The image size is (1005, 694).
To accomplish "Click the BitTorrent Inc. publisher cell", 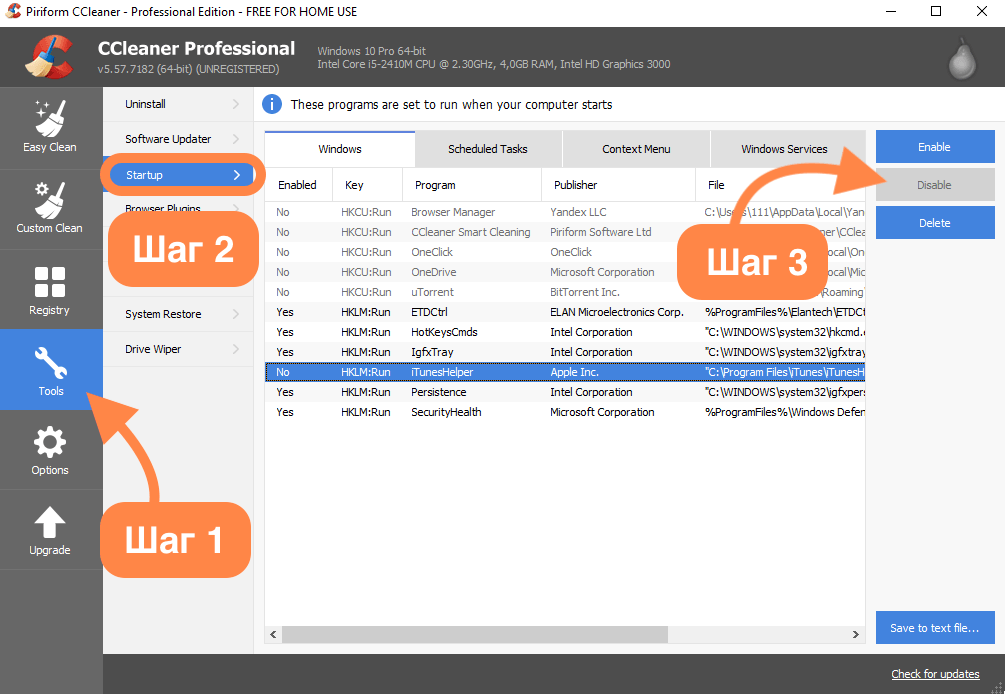I will (585, 292).
